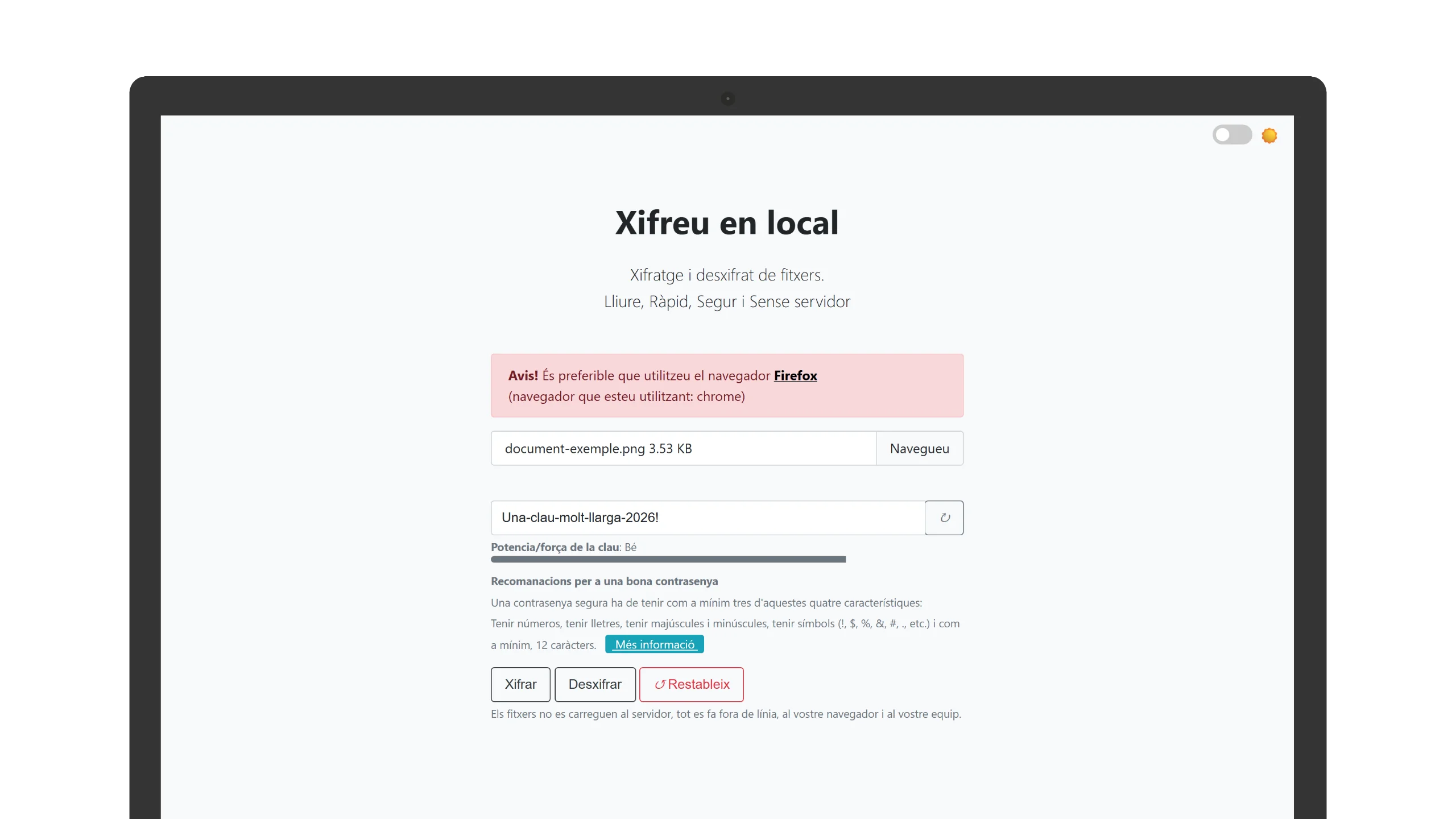This screenshot has width=1456, height=819.
Task: Click the 'Potencia/força de la clau' label
Action: click(555, 547)
